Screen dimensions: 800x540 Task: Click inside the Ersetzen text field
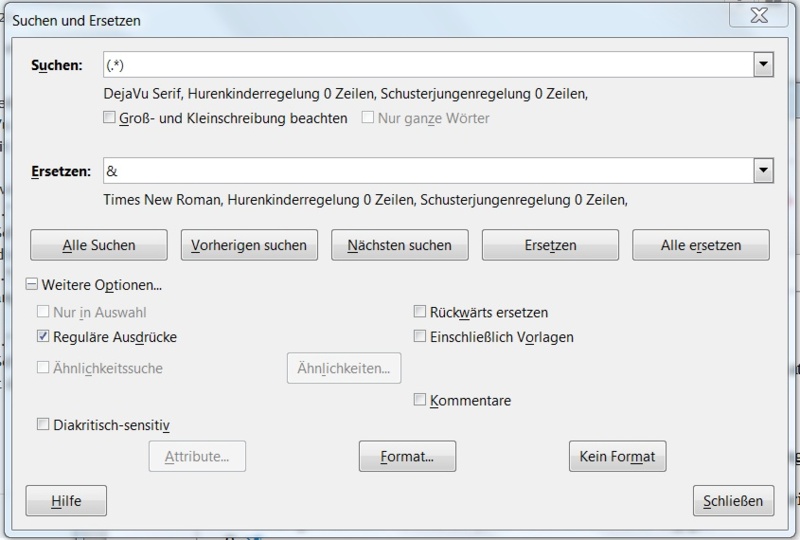428,171
